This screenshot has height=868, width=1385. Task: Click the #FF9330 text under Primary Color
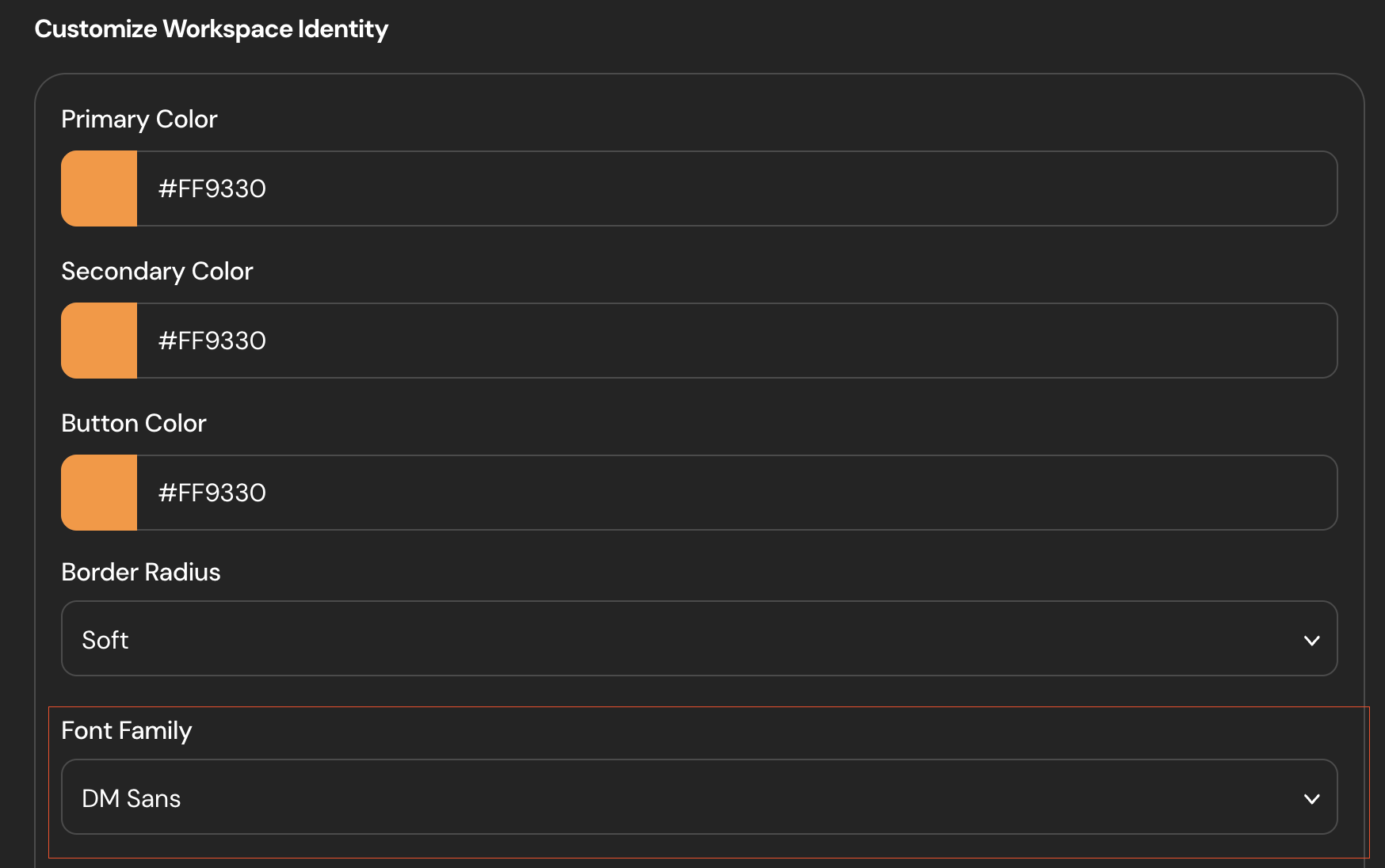[x=212, y=188]
